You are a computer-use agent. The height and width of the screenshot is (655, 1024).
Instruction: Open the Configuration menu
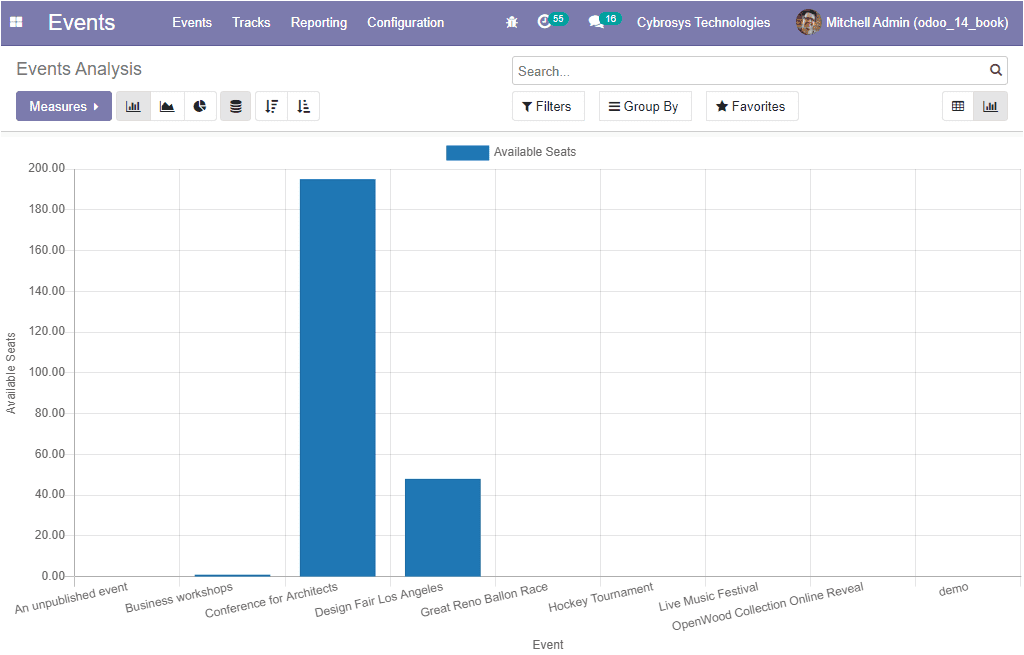click(406, 22)
